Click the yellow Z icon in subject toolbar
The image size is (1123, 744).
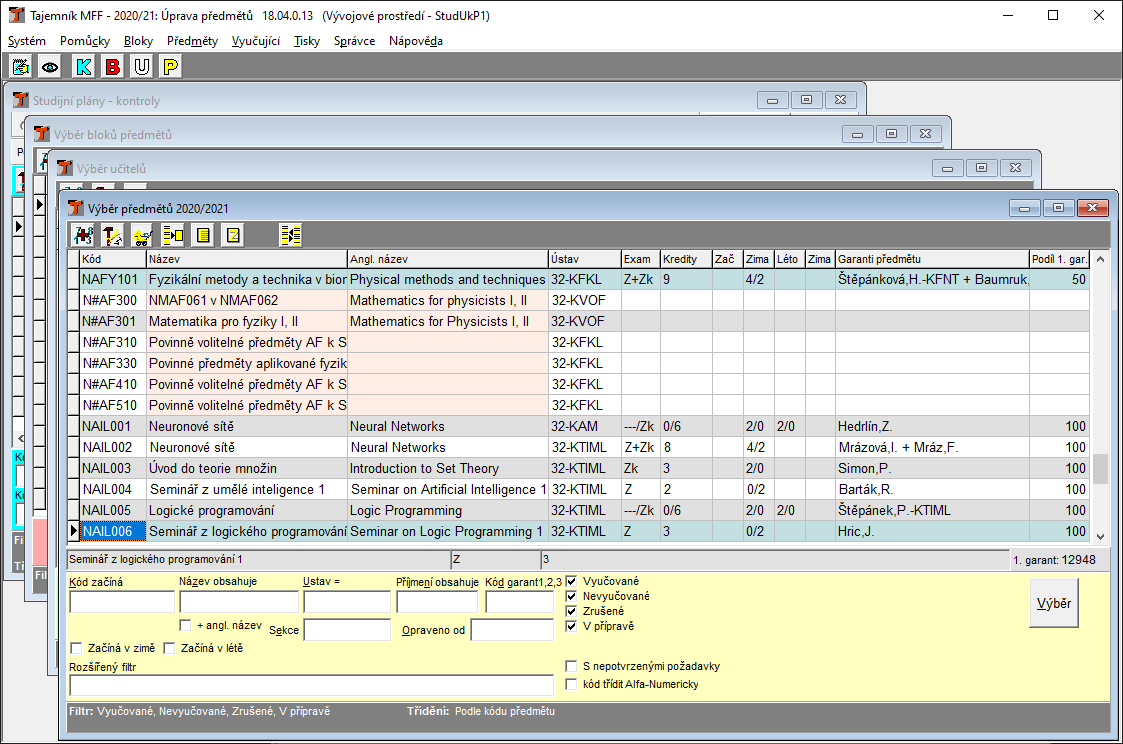pos(232,235)
